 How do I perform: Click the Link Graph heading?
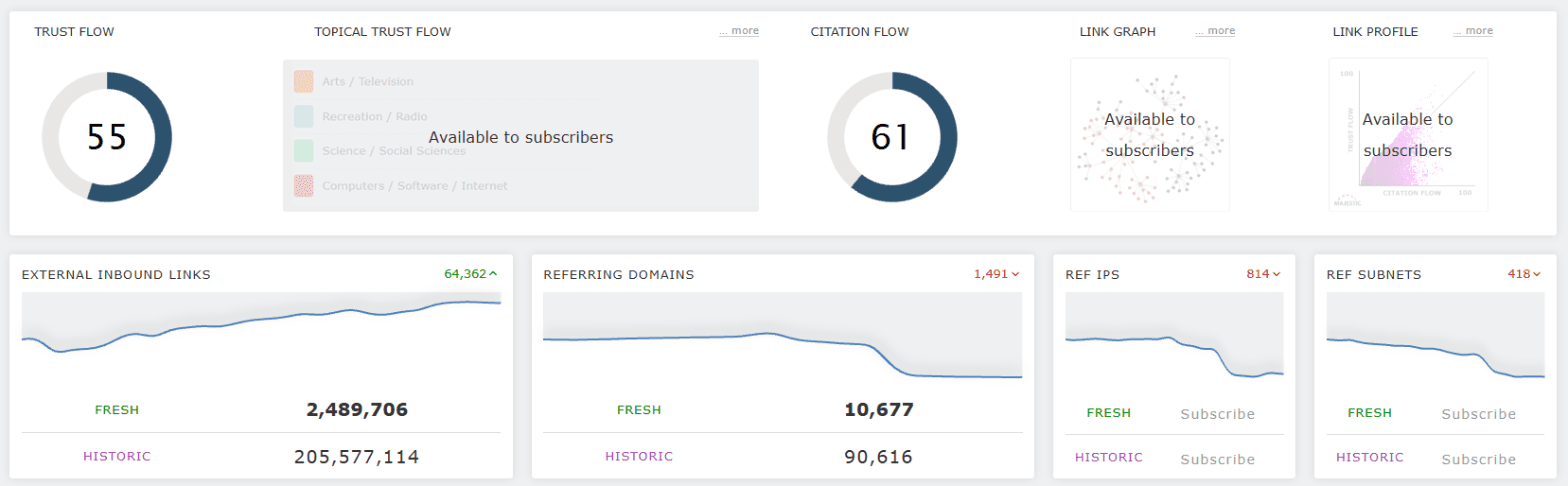point(1118,32)
